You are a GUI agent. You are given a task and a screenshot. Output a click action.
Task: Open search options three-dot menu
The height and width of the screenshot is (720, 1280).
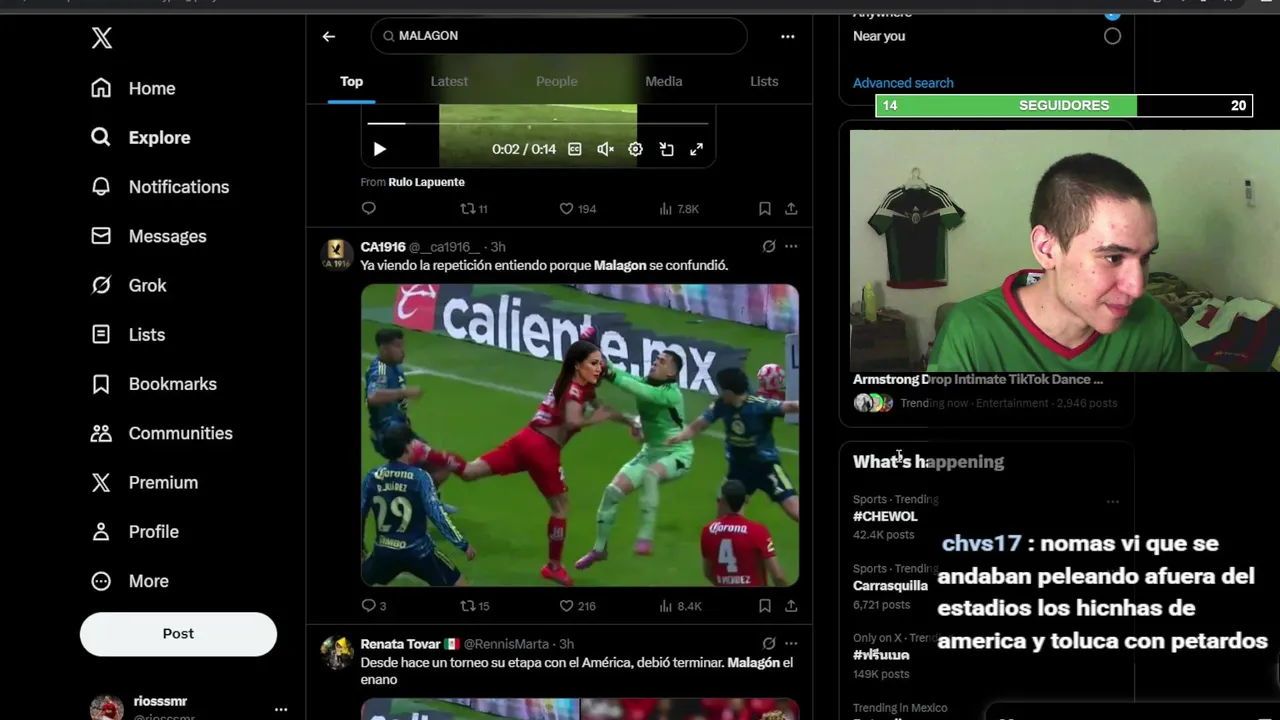coord(788,36)
